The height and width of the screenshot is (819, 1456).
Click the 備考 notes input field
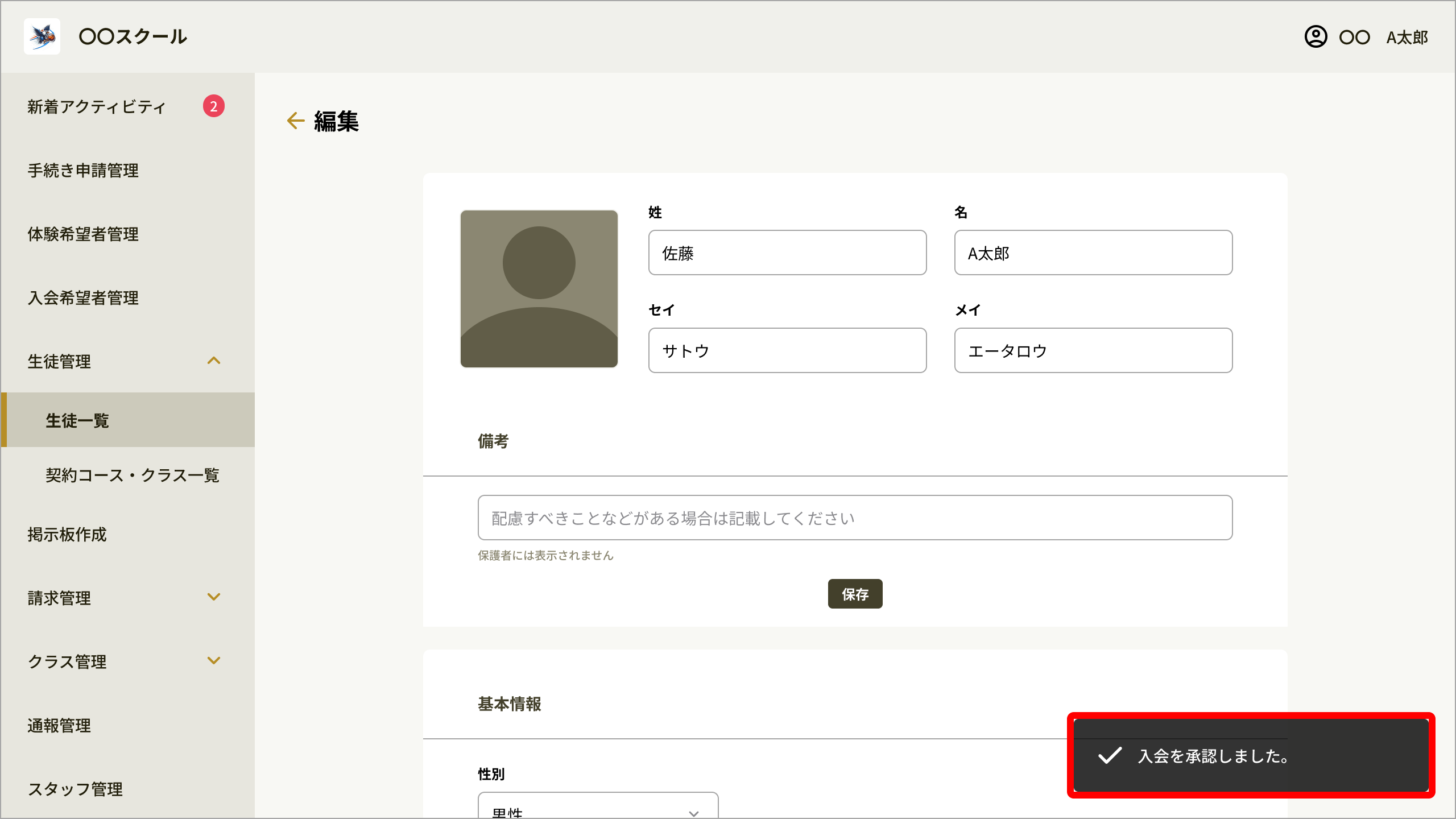tap(855, 518)
